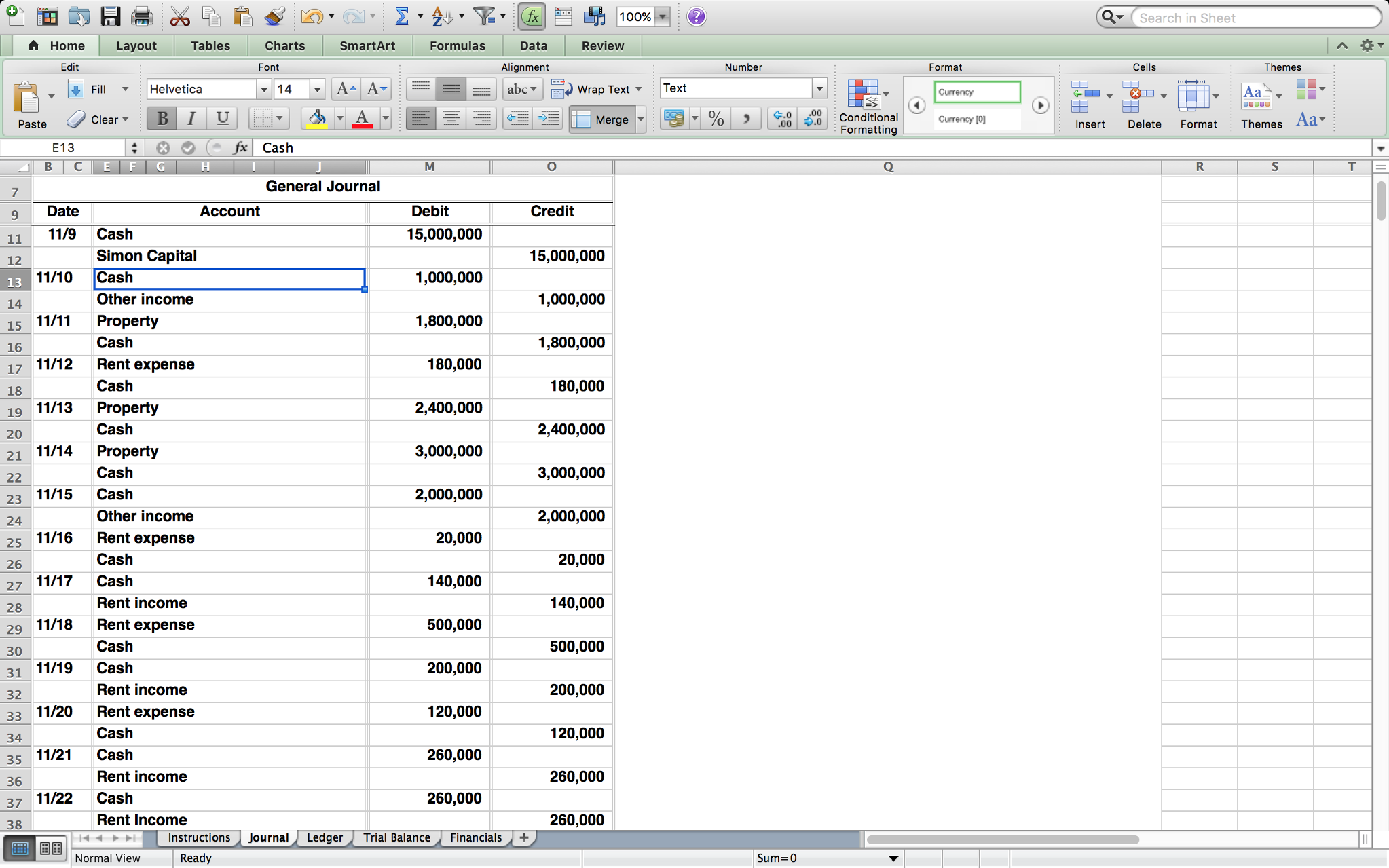Switch to the Formulas ribbon tab
This screenshot has width=1389, height=868.
tap(458, 45)
